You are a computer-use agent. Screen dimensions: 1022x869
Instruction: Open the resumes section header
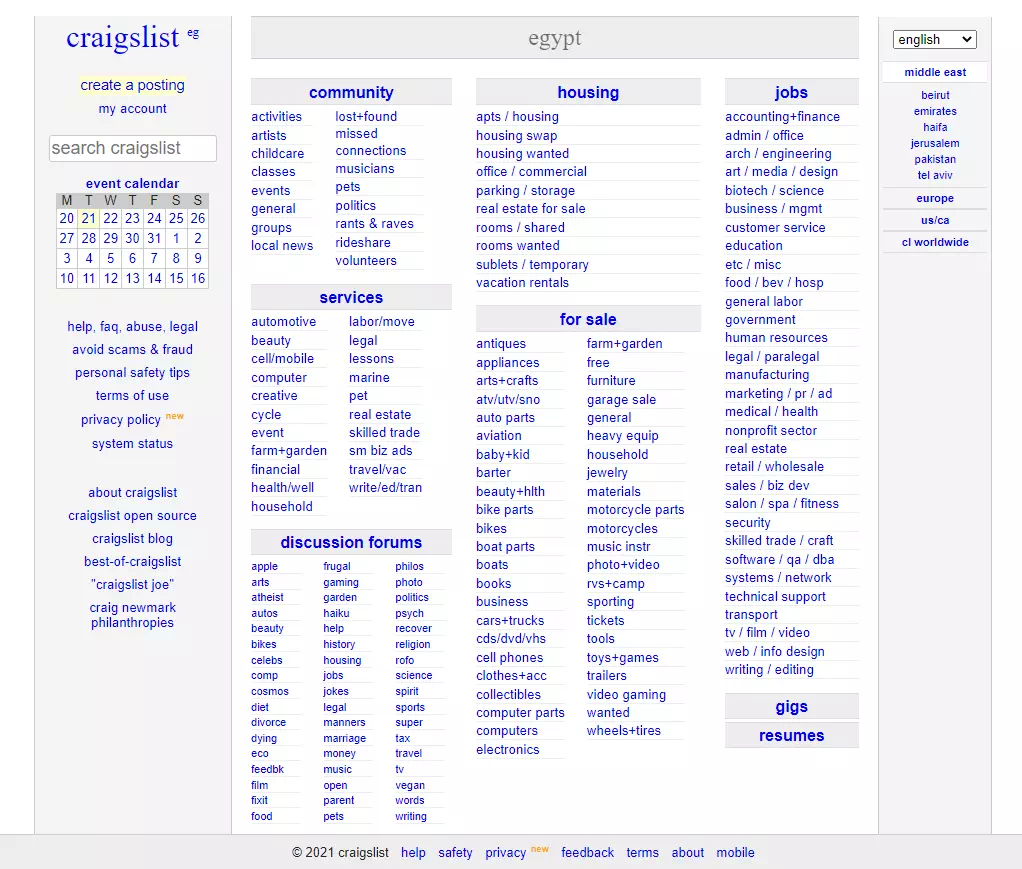[791, 735]
